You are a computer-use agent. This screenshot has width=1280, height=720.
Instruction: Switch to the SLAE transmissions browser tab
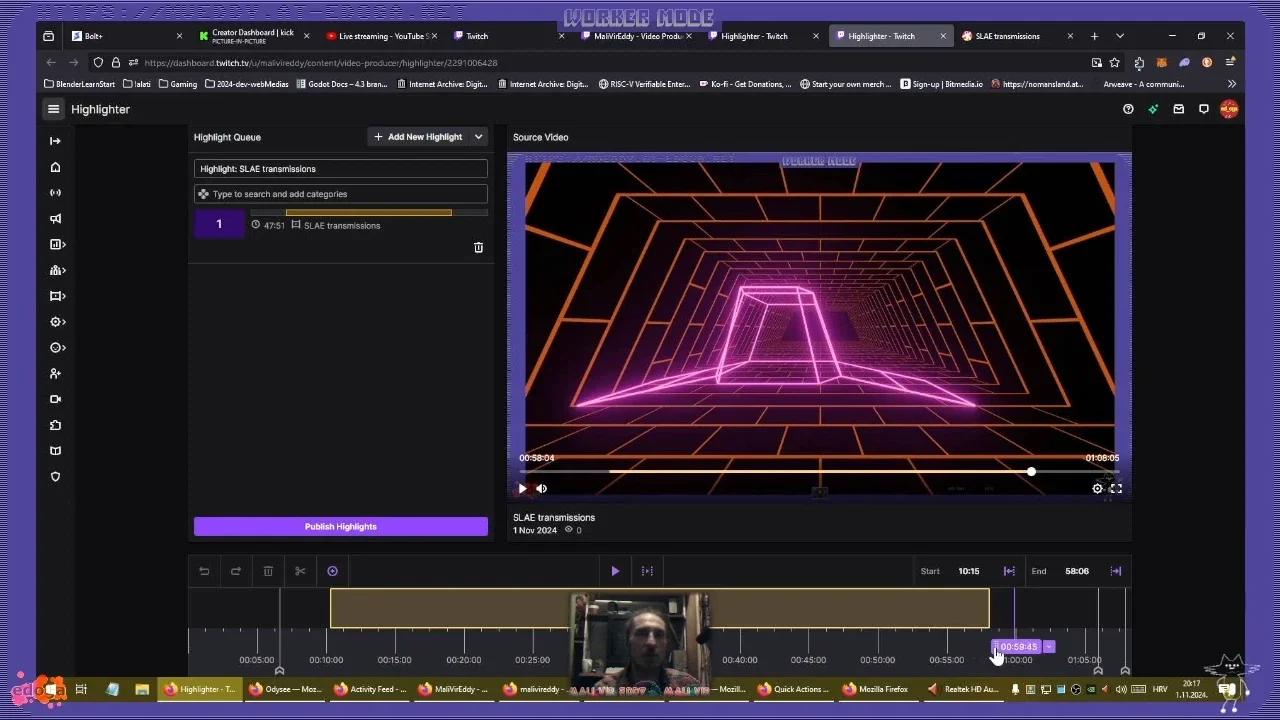(x=1008, y=36)
